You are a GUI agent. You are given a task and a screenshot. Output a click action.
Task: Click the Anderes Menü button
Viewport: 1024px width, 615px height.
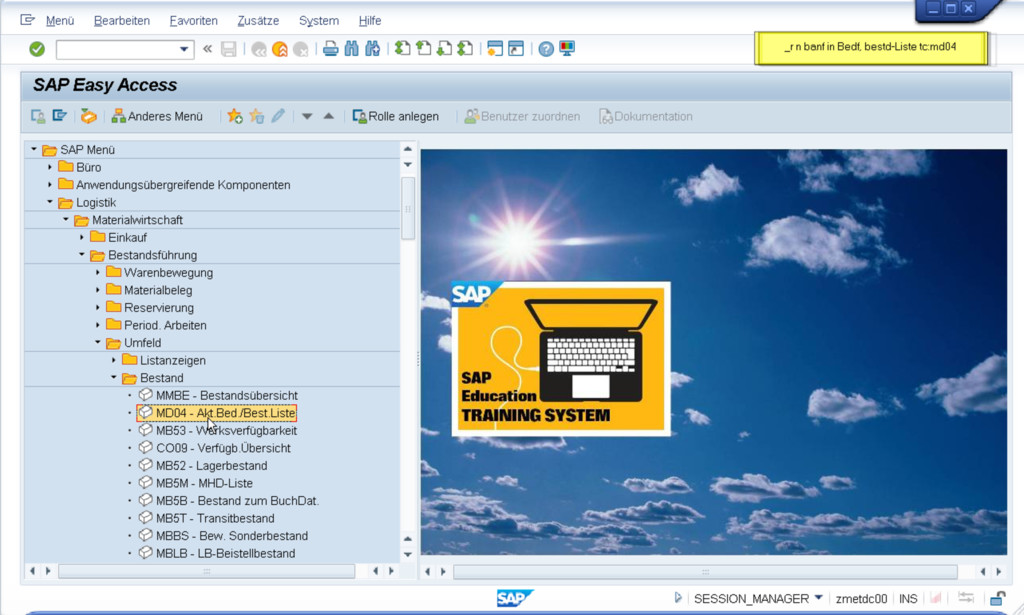tap(157, 116)
